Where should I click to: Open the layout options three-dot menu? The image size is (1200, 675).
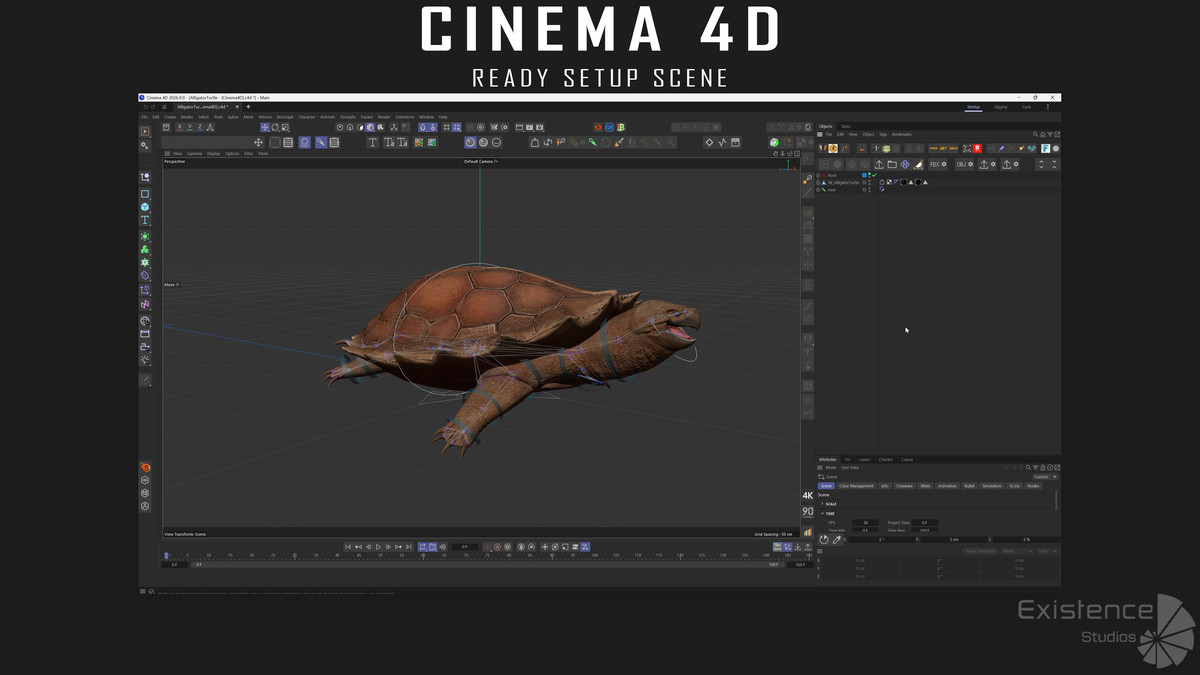pyautogui.click(x=1048, y=106)
